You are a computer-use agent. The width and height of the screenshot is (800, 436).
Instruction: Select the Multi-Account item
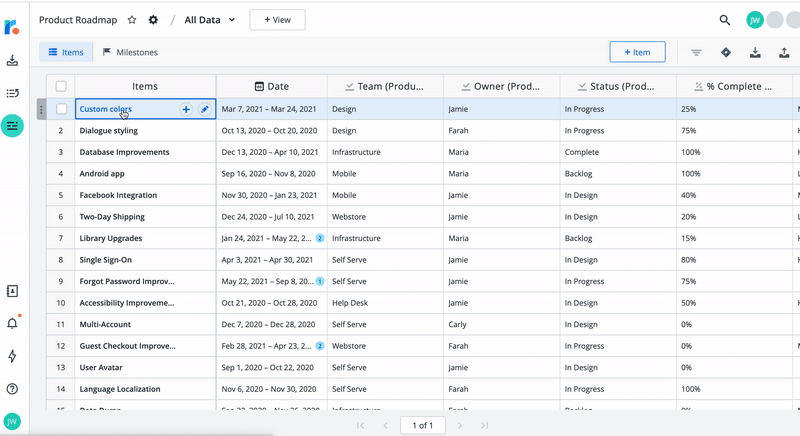point(105,324)
